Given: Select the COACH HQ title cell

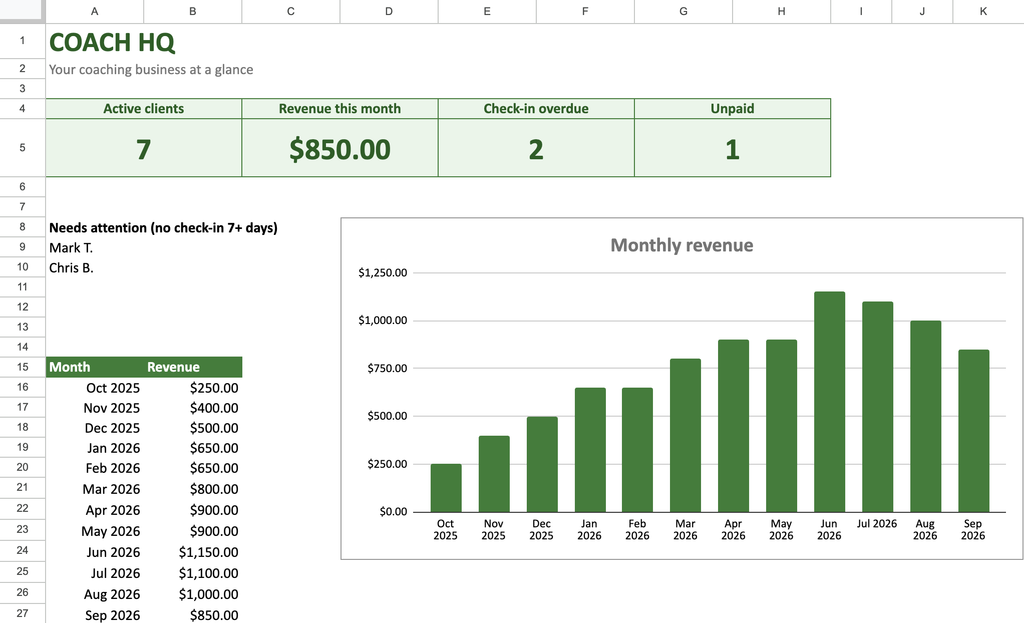Looking at the screenshot, I should [112, 42].
